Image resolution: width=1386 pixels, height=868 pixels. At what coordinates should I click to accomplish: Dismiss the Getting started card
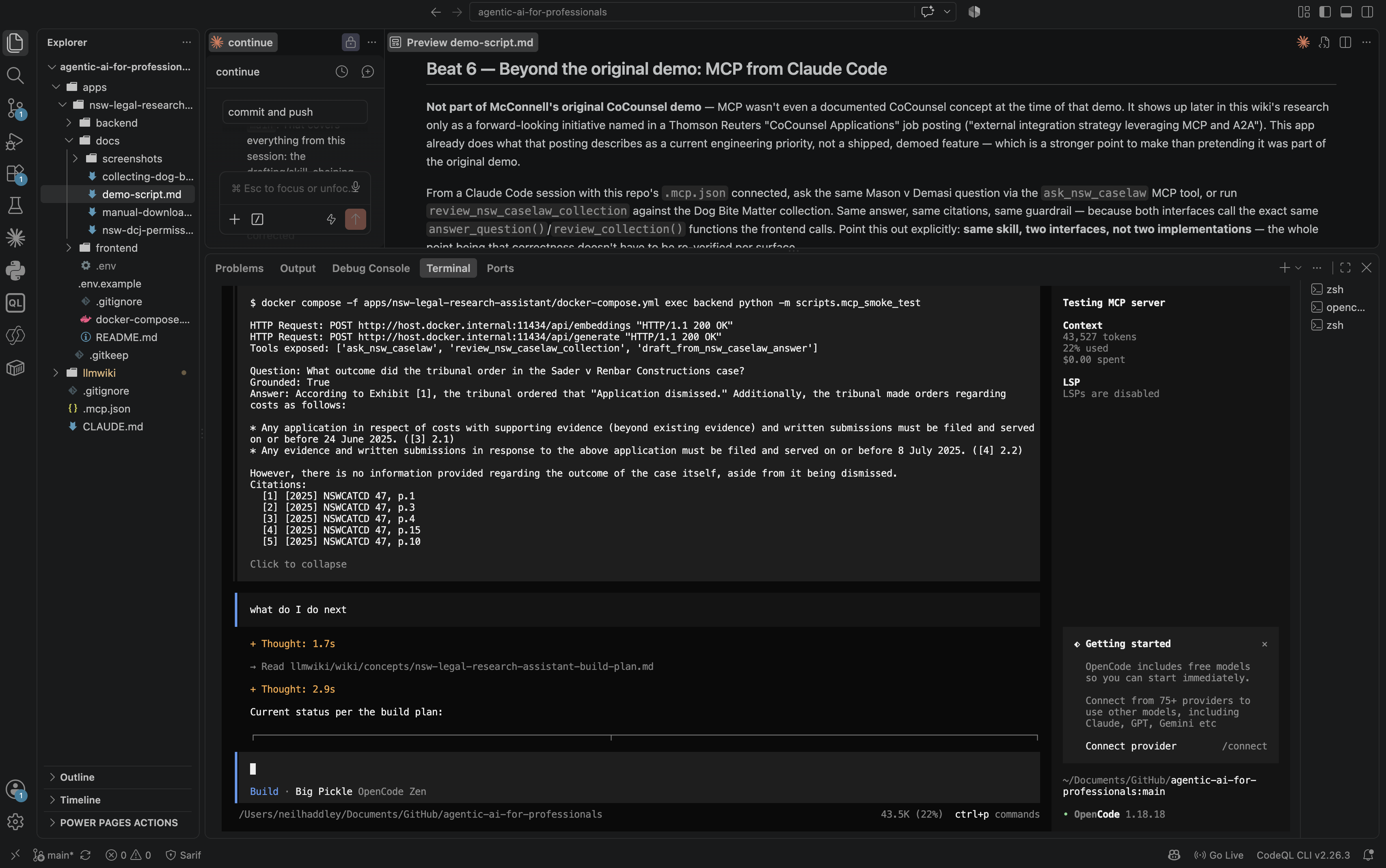(1264, 644)
